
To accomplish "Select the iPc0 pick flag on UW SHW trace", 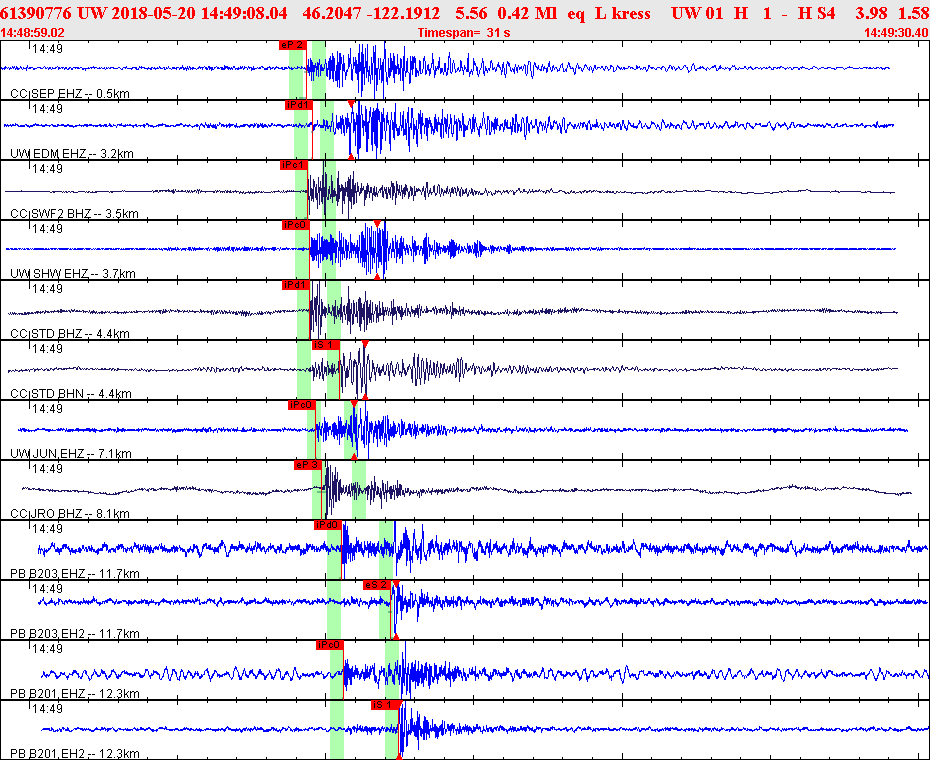I will (295, 225).
